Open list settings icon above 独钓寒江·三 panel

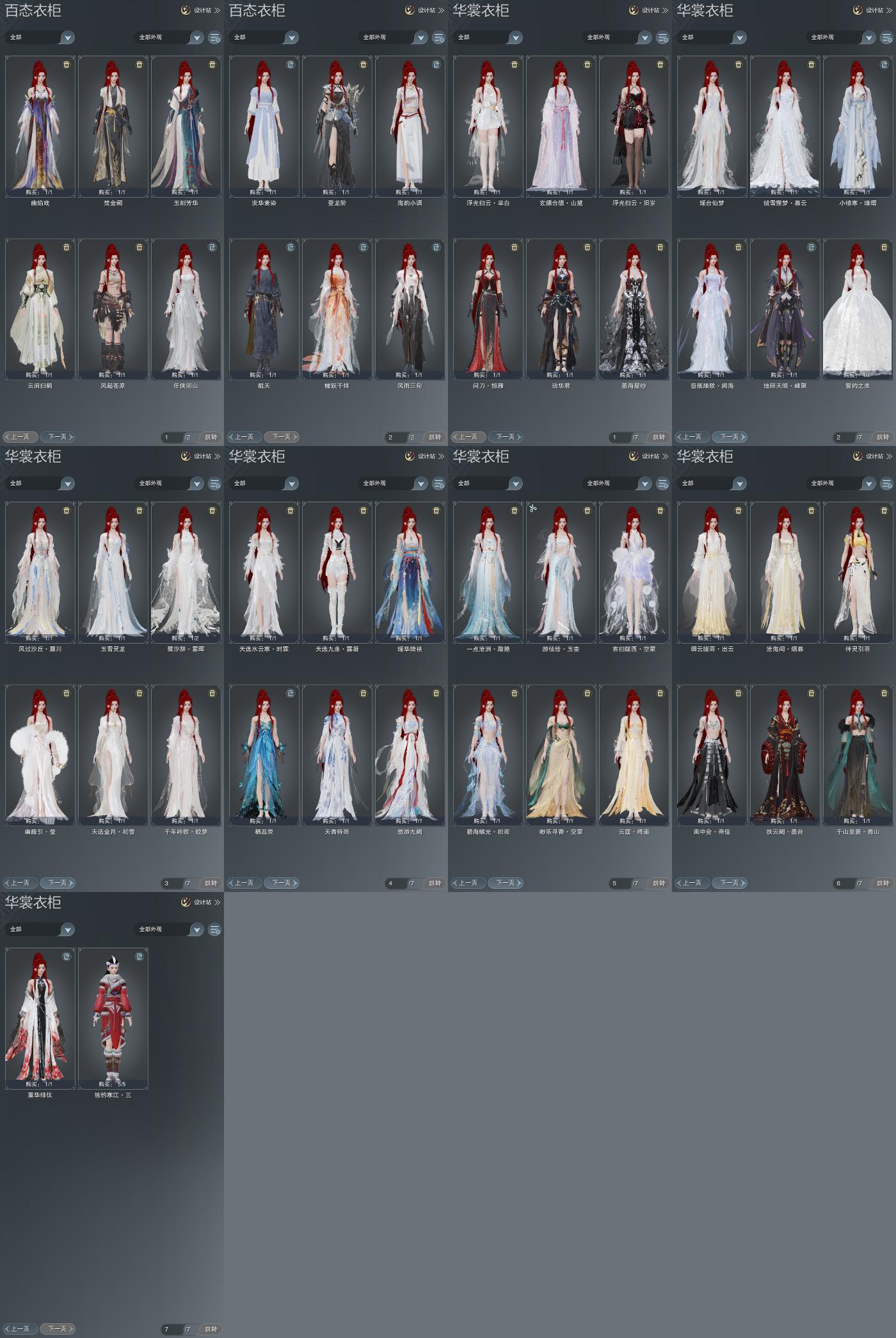pos(215,929)
